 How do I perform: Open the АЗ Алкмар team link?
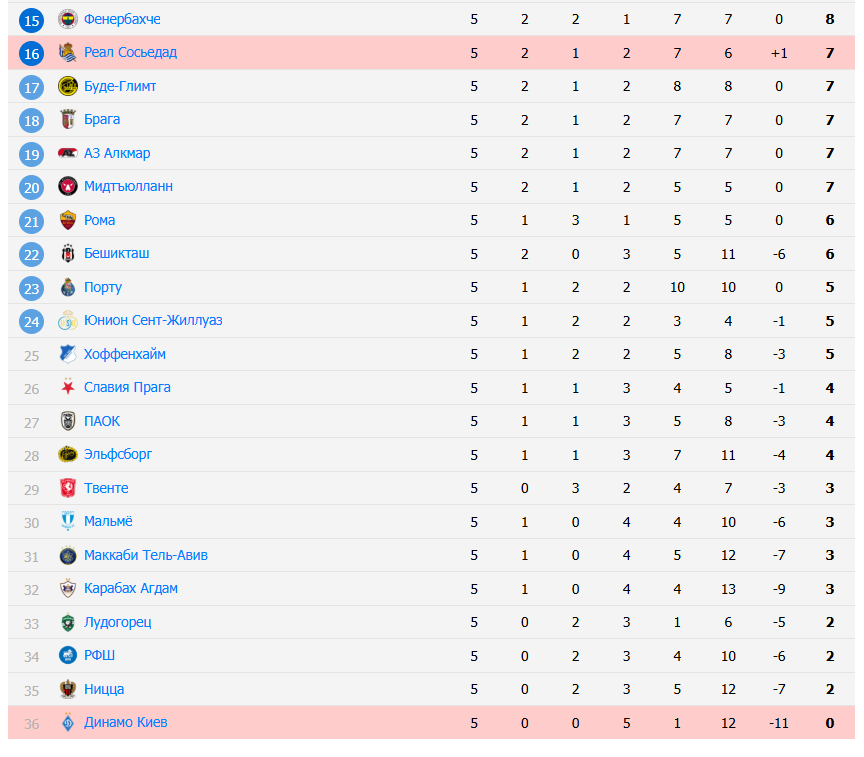[117, 153]
